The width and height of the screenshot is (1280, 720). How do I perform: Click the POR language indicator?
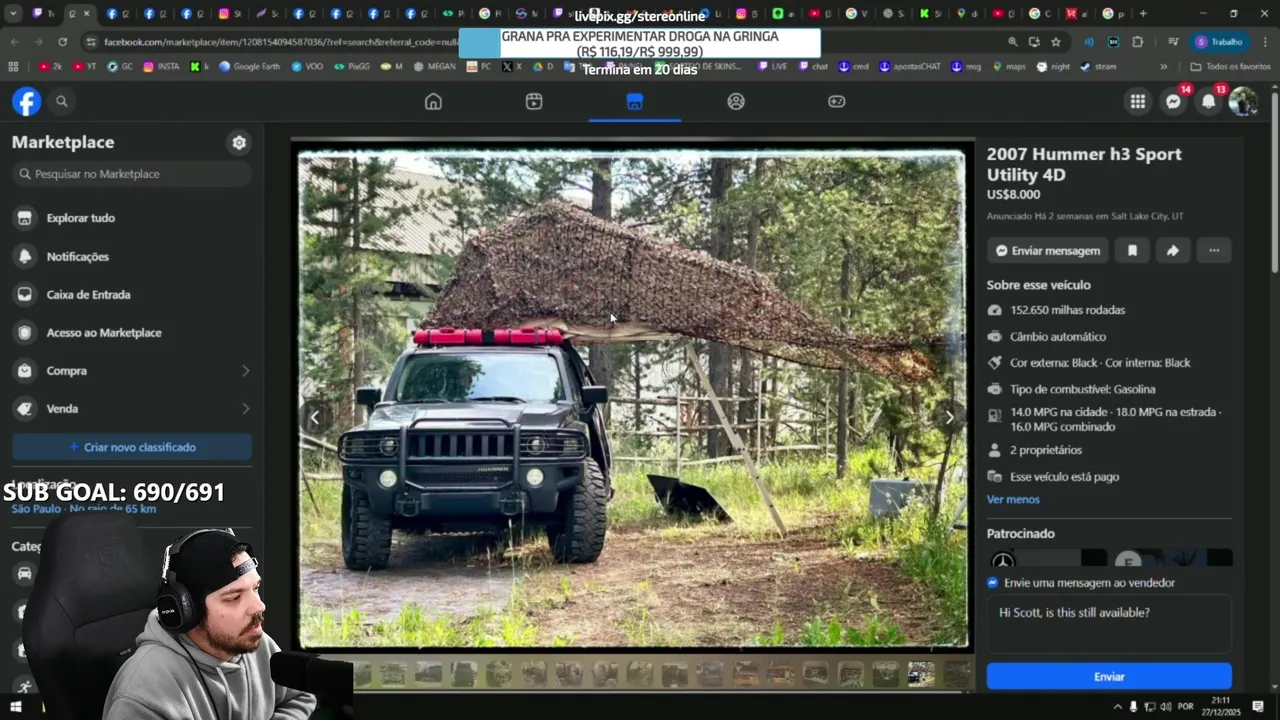tap(1186, 706)
